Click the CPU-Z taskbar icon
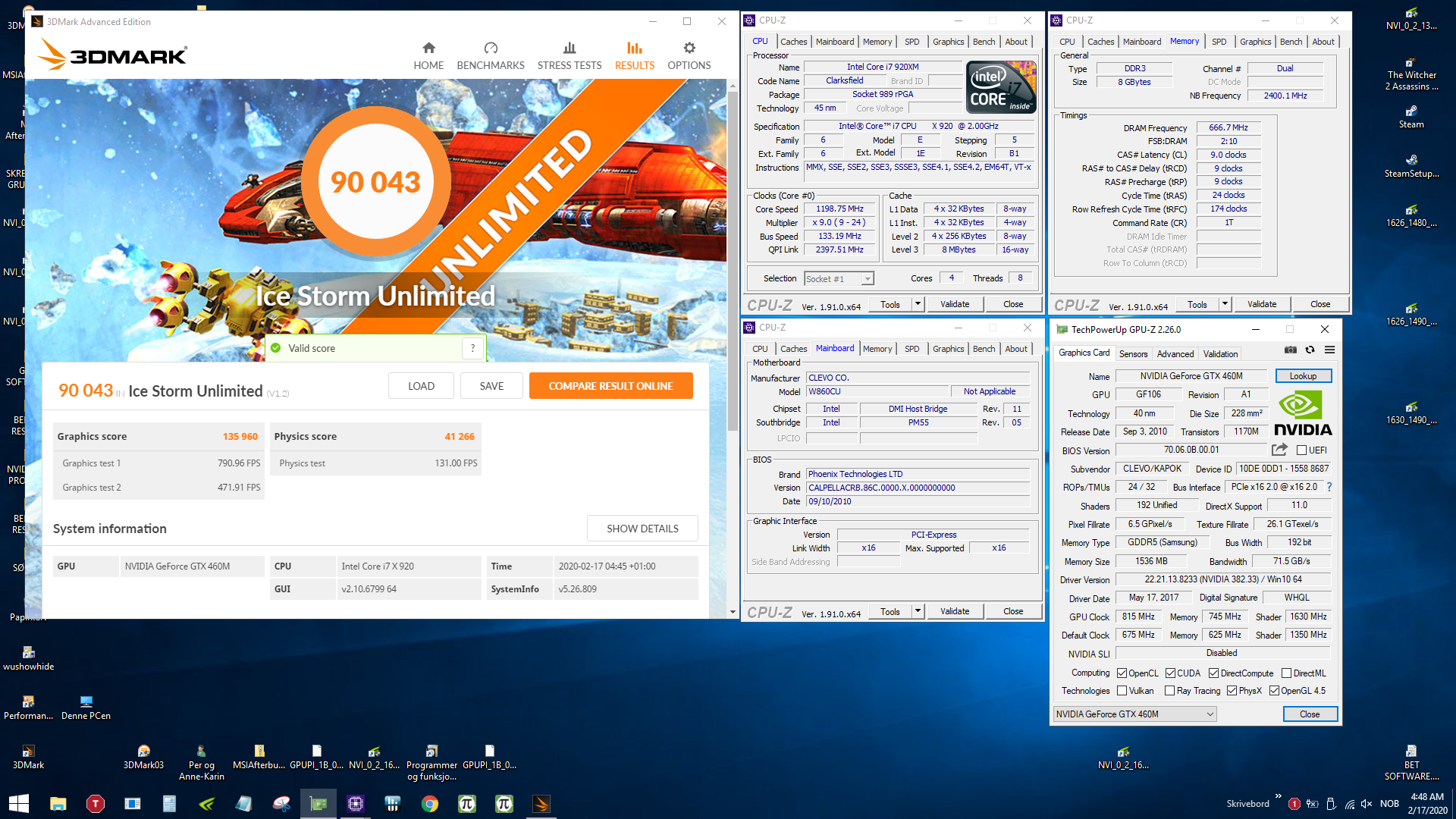This screenshot has height=819, width=1456. point(356,804)
